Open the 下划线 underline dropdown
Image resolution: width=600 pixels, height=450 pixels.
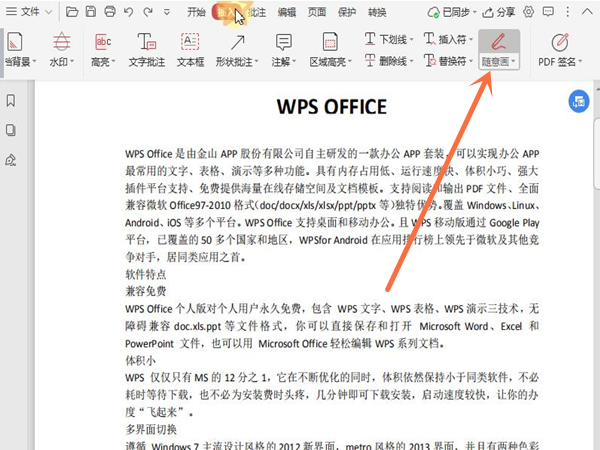point(415,40)
